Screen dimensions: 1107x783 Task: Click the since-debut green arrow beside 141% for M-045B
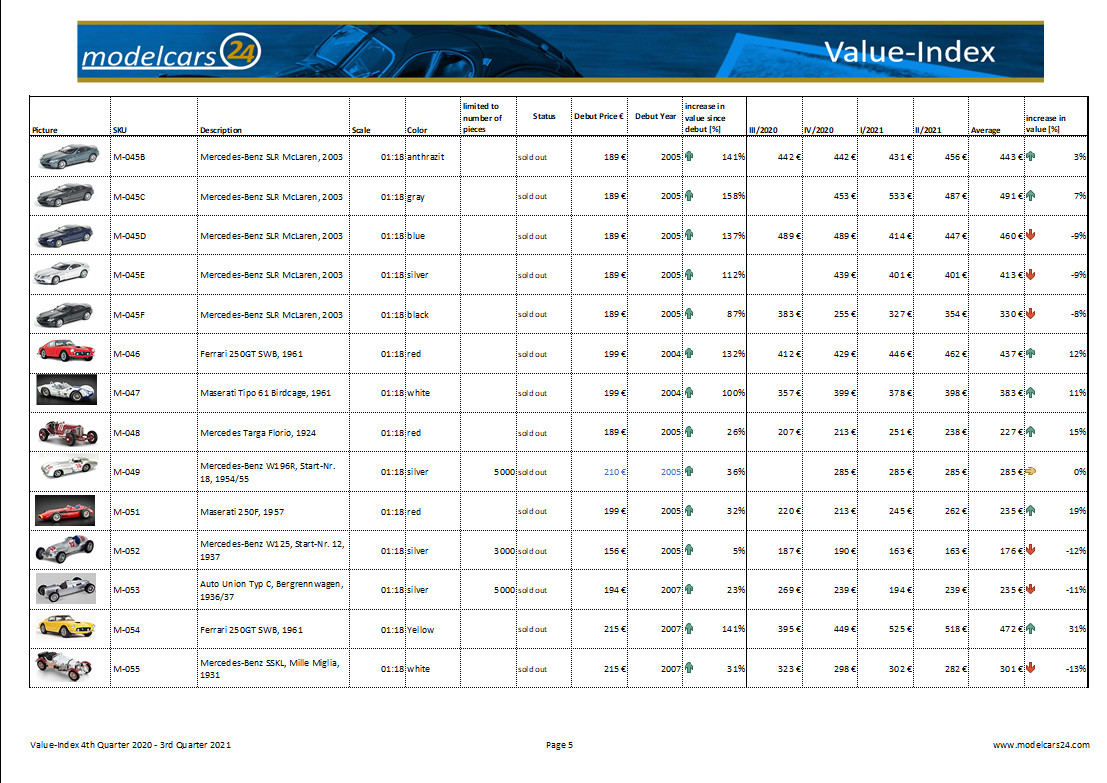[689, 156]
